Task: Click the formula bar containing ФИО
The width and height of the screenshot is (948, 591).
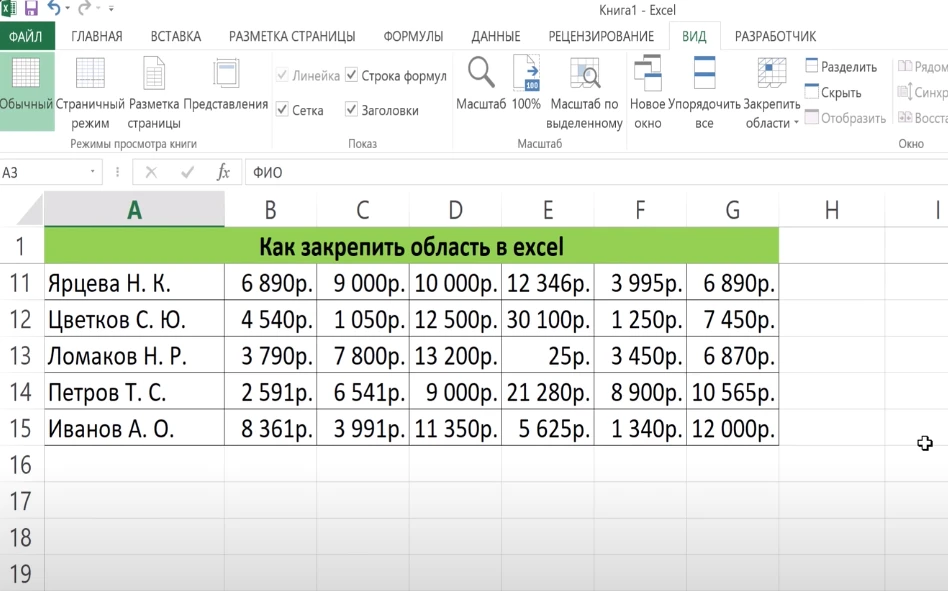Action: point(590,173)
